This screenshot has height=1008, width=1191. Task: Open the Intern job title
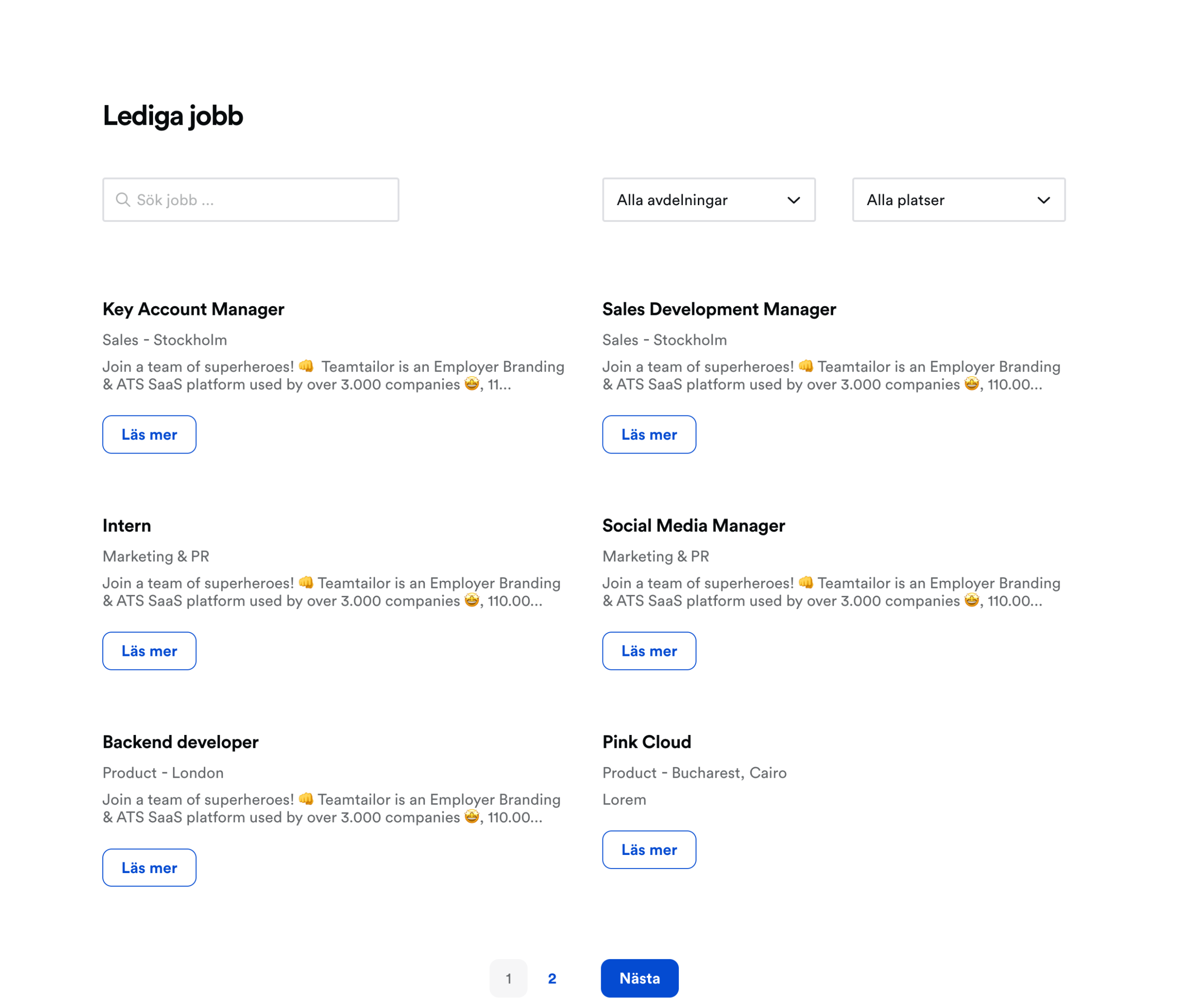point(127,525)
